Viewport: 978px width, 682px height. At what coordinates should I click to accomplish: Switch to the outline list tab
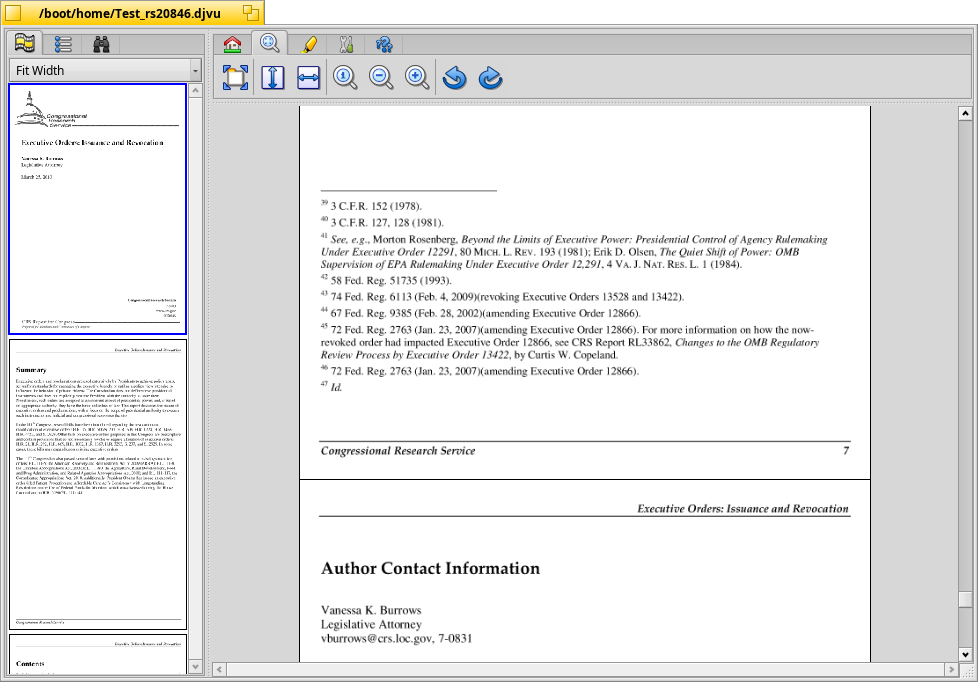click(63, 44)
